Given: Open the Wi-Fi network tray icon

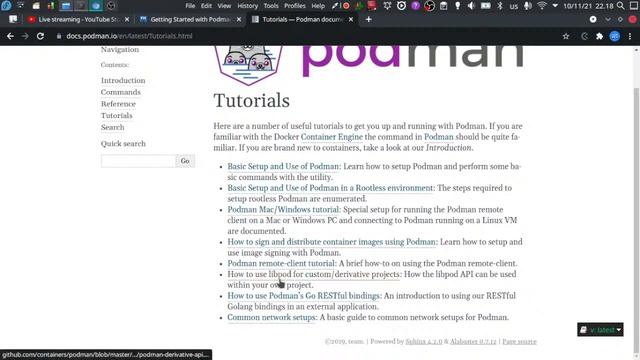Looking at the screenshot, I should click(x=542, y=6).
